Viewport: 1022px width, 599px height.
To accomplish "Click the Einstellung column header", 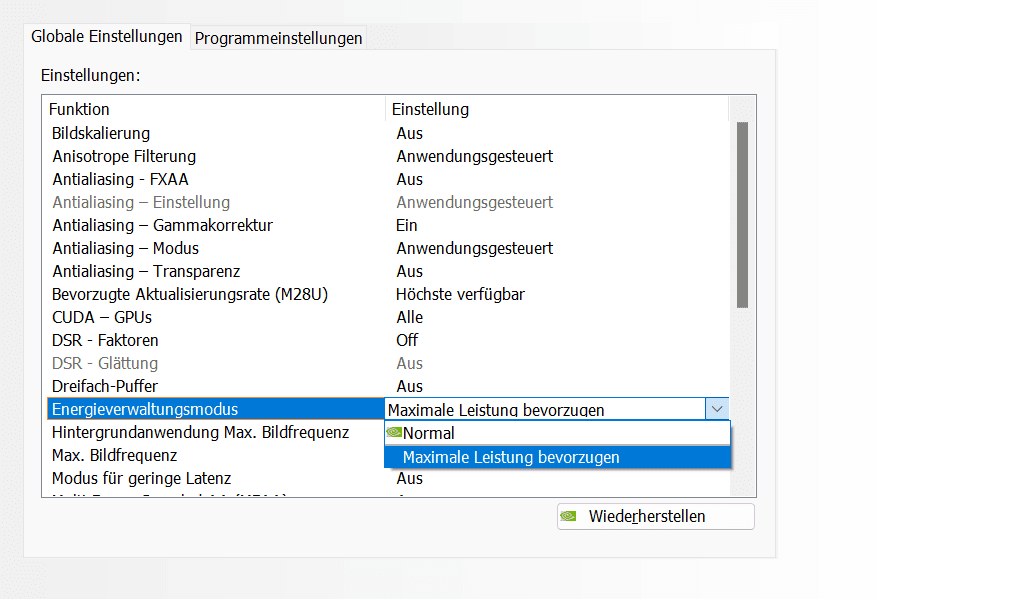I will click(x=557, y=109).
